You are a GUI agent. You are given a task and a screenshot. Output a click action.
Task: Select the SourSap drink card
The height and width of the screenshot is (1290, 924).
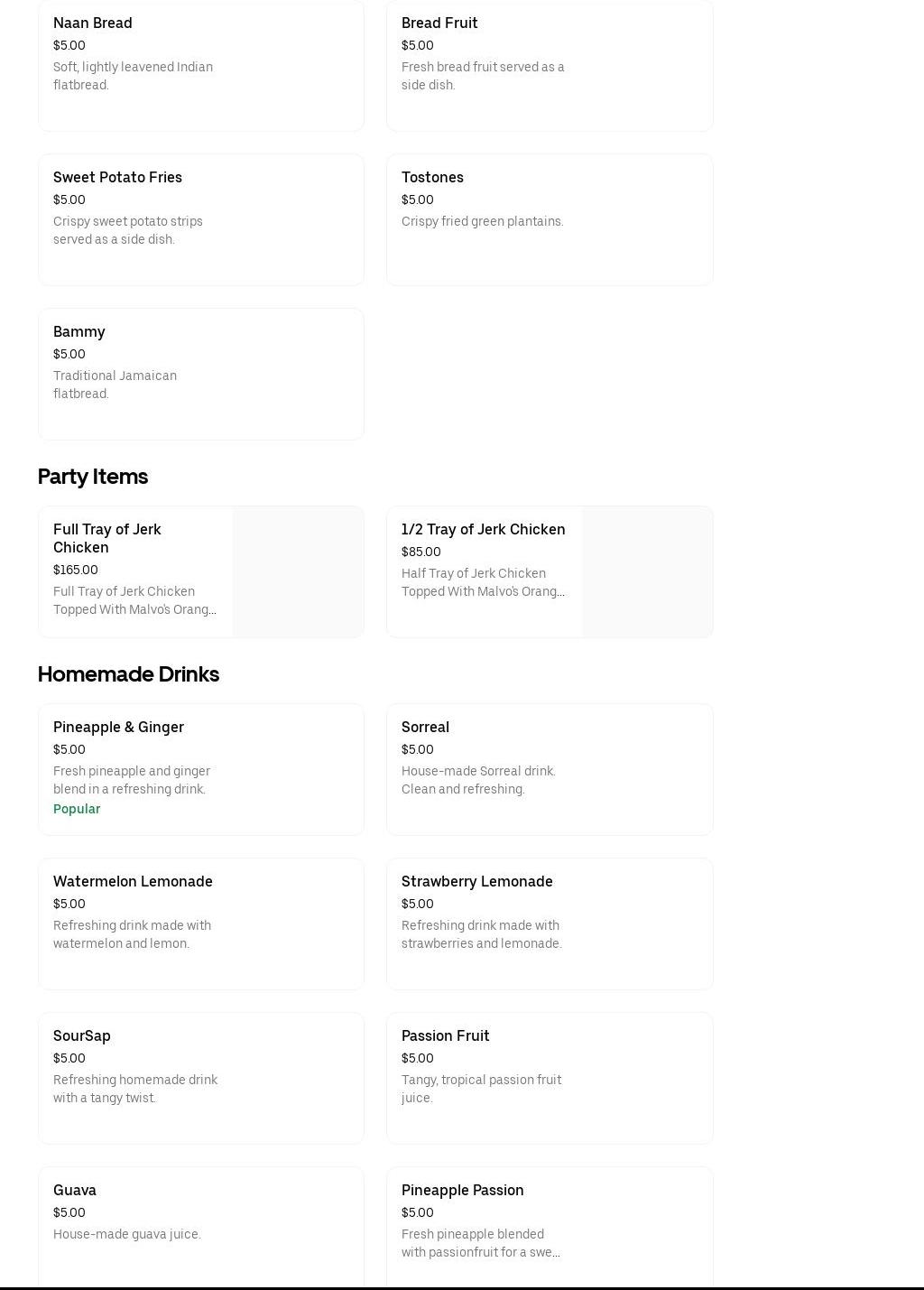tap(200, 1077)
